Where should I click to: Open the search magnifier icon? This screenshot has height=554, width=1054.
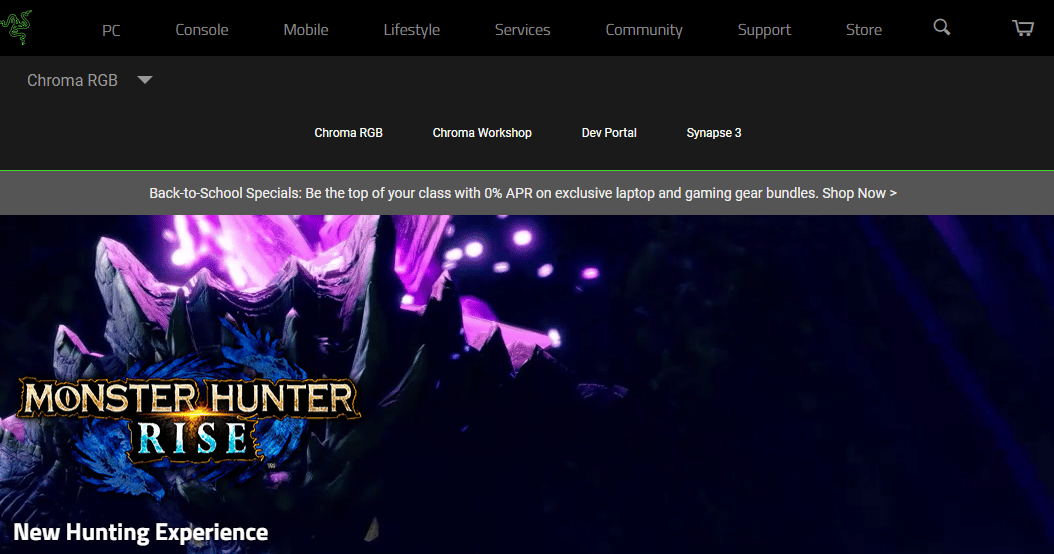(x=942, y=27)
